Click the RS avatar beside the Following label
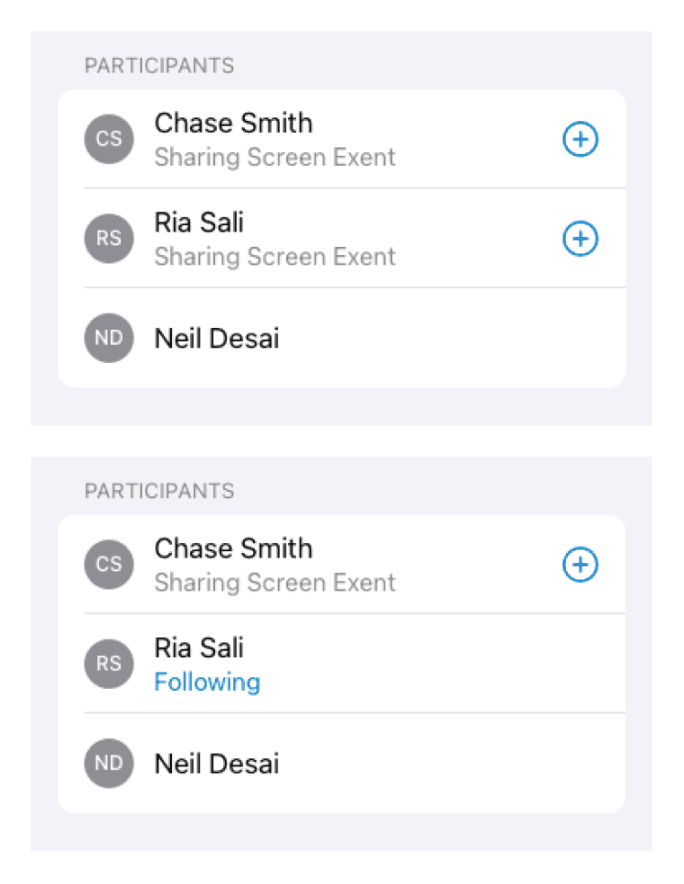684x884 pixels. click(109, 663)
